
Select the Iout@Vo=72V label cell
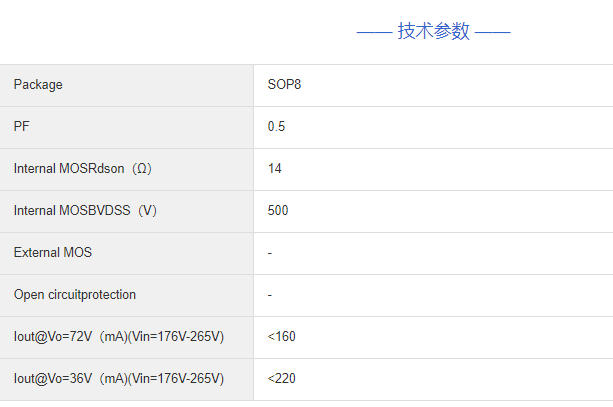click(x=118, y=337)
